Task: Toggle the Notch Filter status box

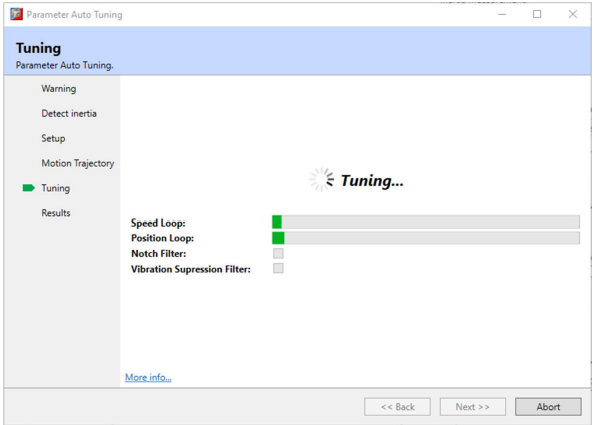Action: (x=278, y=253)
